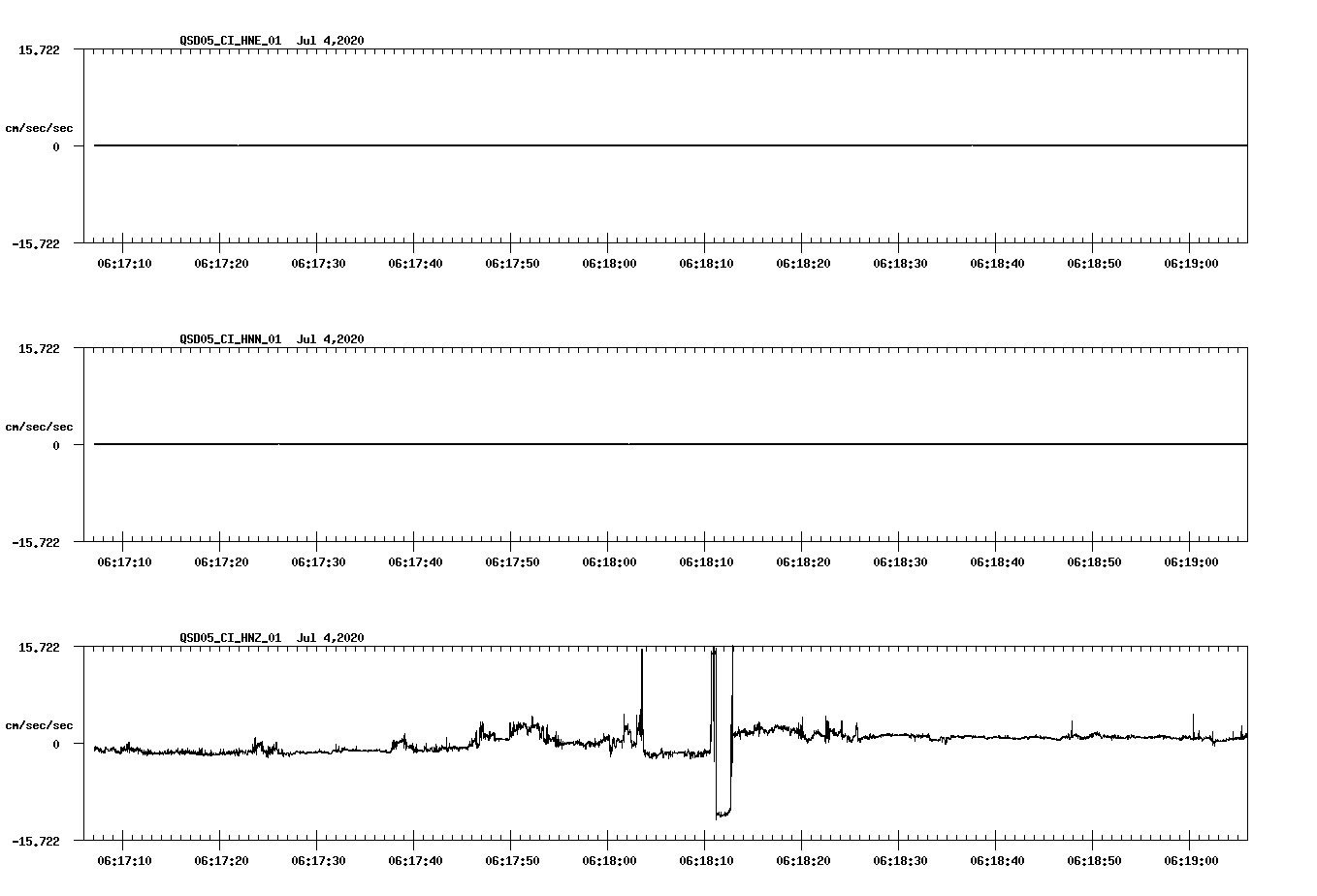Image resolution: width=1317 pixels, height=896 pixels.
Task: Click the 06:17:20 time label under the HNN plot
Action: (221, 562)
